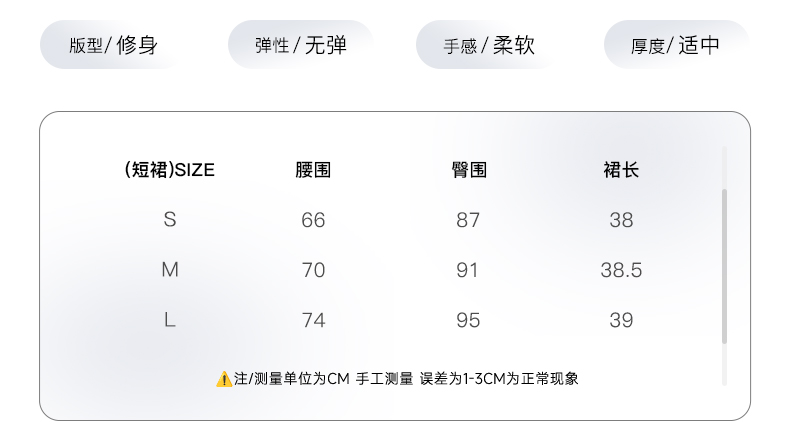The image size is (790, 448).
Task: Select the S size row label
Action: [x=170, y=220]
